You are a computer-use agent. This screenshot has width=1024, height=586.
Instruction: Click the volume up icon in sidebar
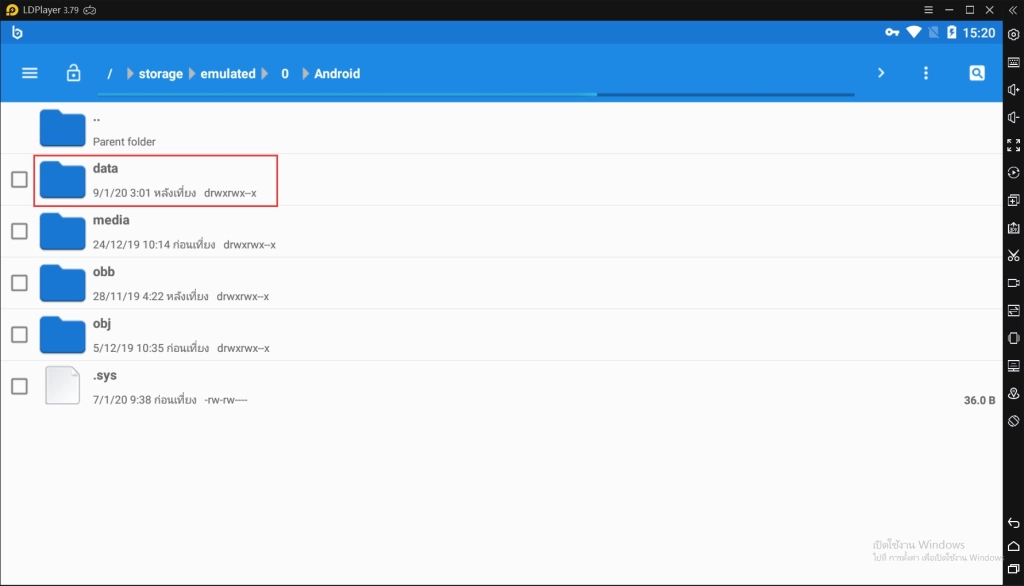[1014, 90]
